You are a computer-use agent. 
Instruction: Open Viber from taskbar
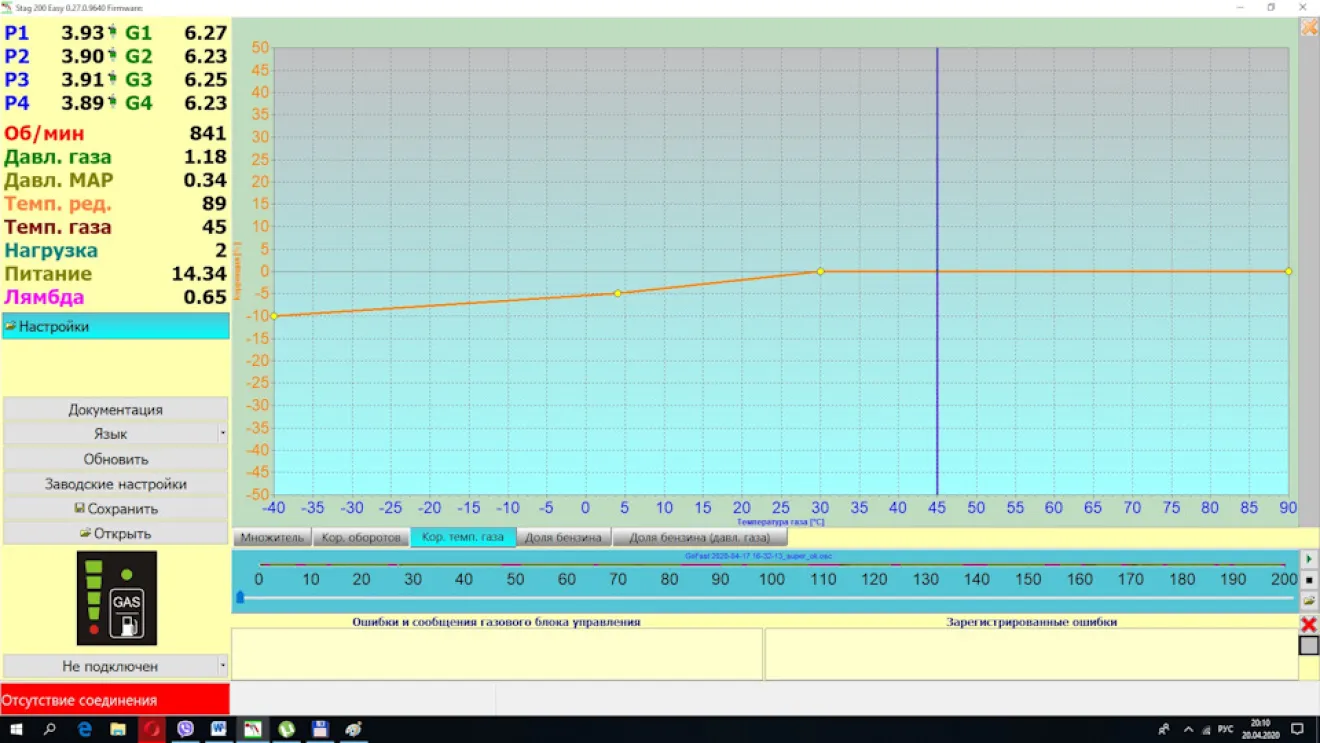pyautogui.click(x=185, y=729)
